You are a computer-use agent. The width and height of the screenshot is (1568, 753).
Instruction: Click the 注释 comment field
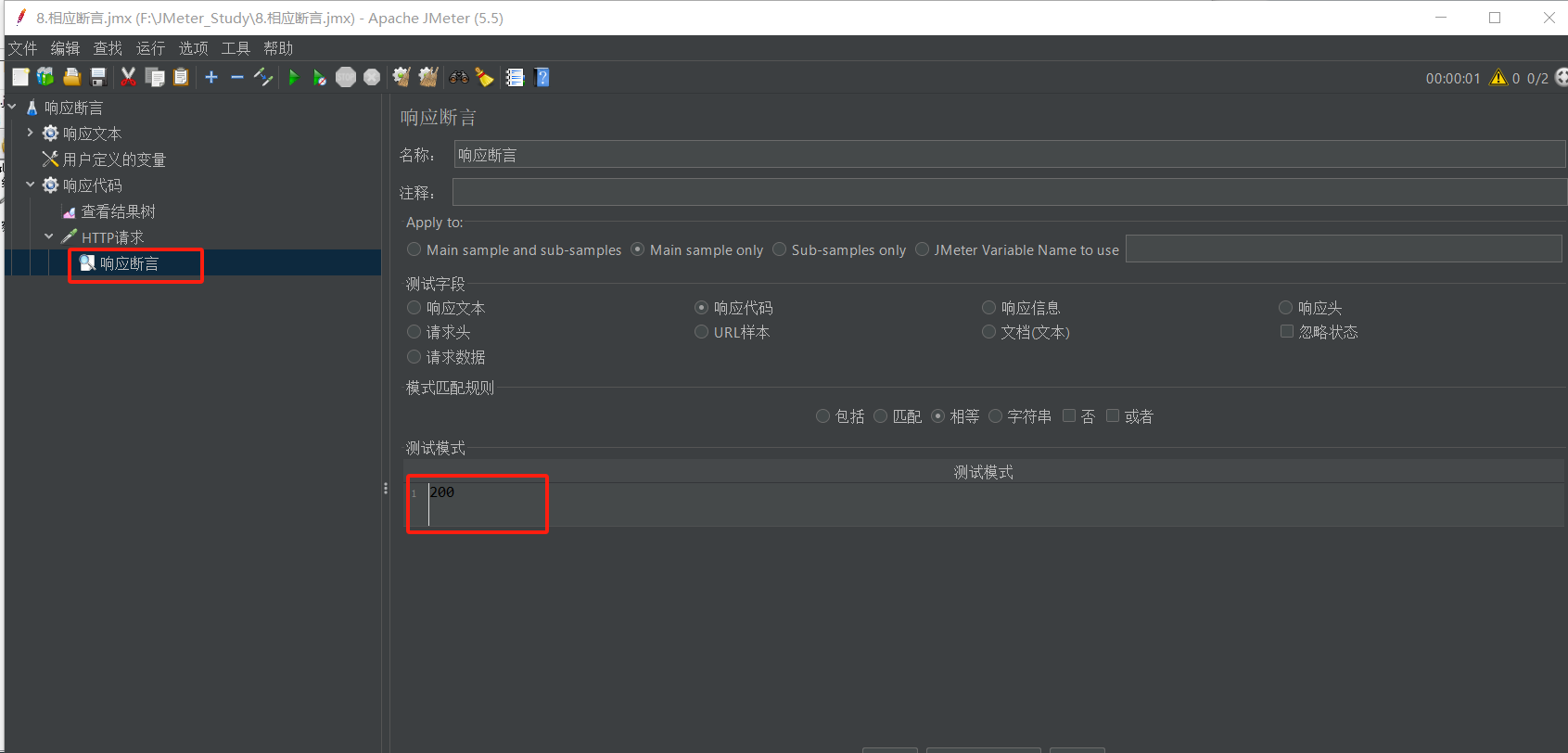[1009, 193]
